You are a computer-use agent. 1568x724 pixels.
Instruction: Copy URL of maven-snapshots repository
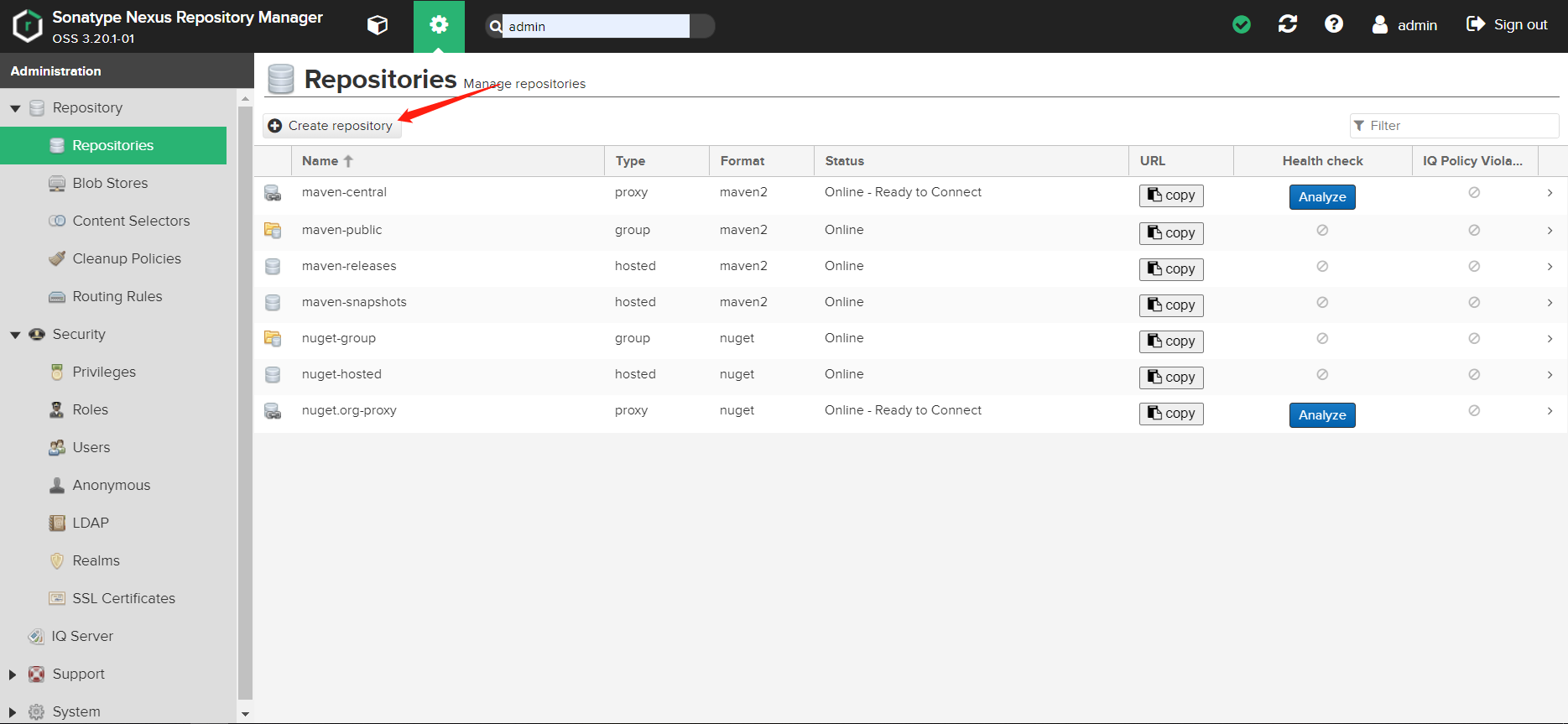(x=1171, y=305)
